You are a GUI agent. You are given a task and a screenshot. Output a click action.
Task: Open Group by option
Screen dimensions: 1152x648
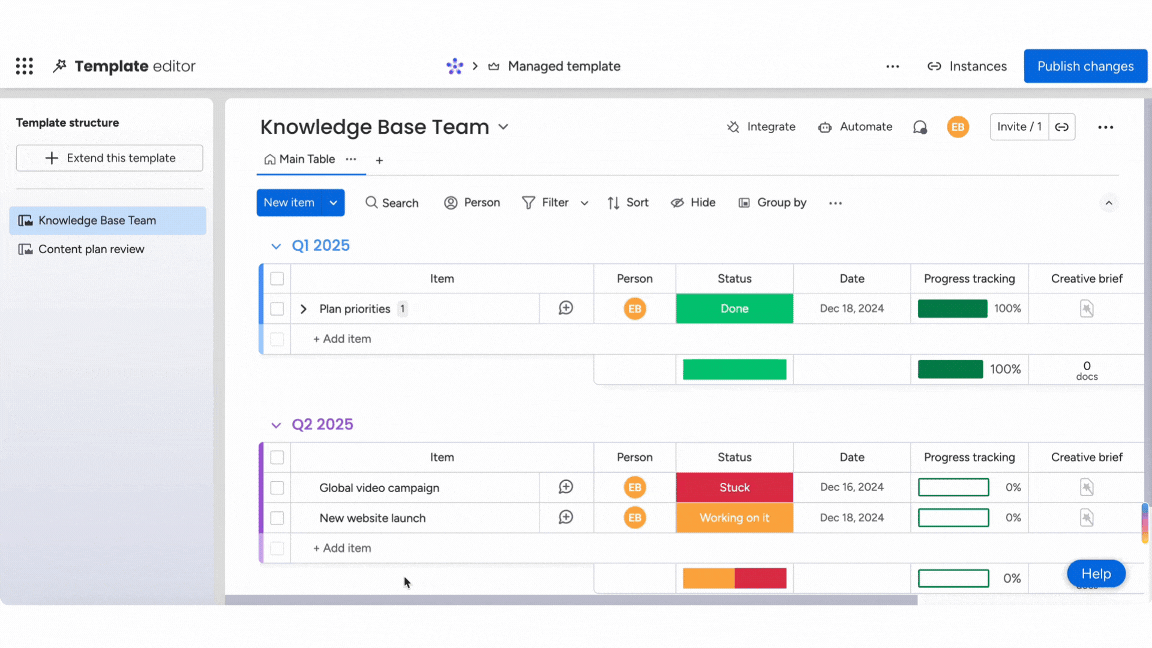772,203
